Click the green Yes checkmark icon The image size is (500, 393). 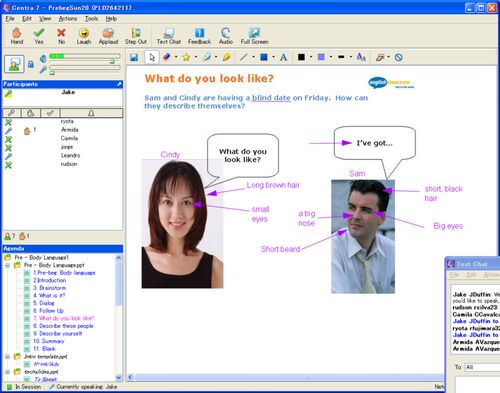(x=39, y=36)
